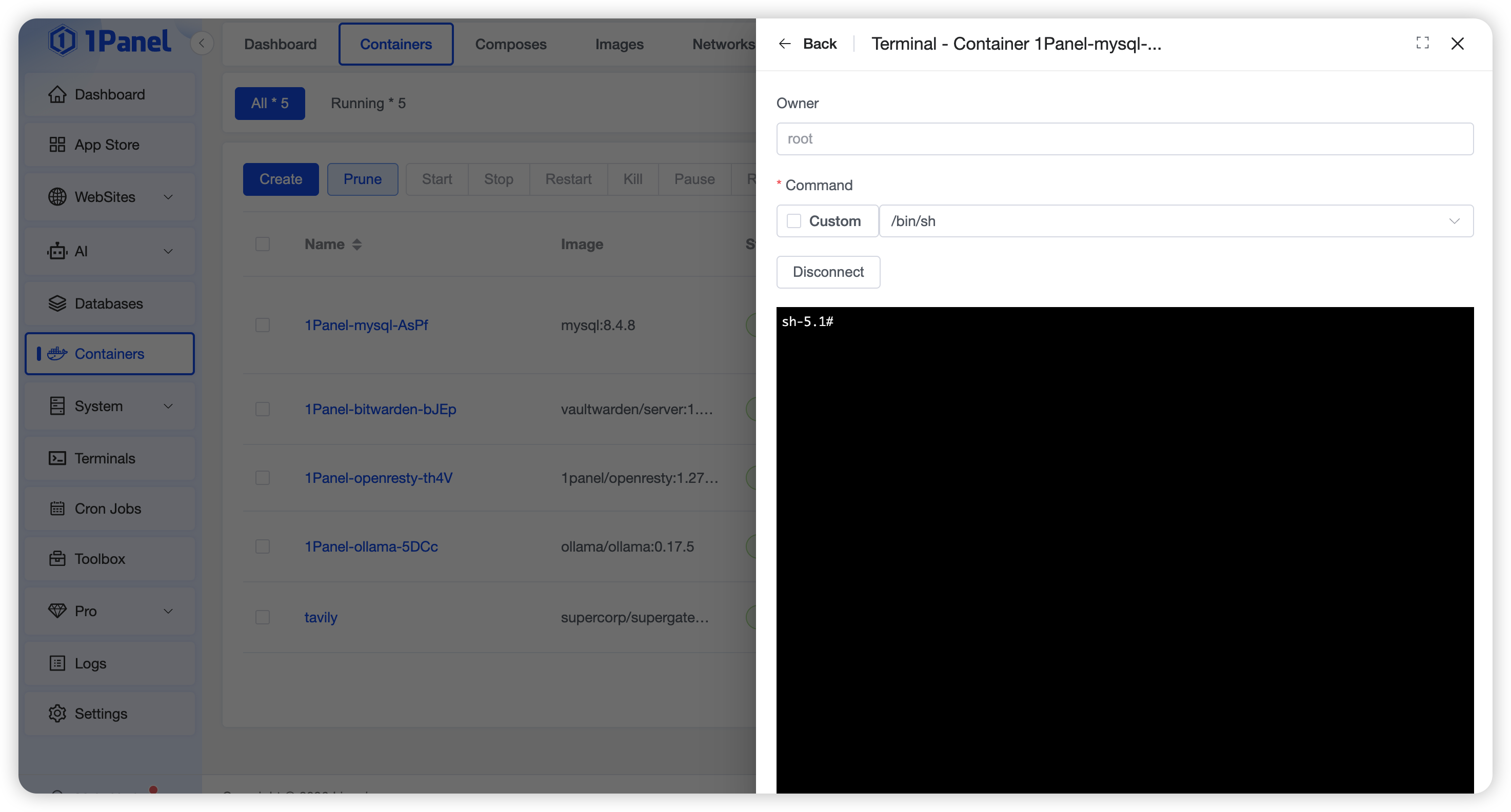The height and width of the screenshot is (812, 1511).
Task: Select the 1Panel-mysql-AsPf row checkbox
Action: click(262, 325)
